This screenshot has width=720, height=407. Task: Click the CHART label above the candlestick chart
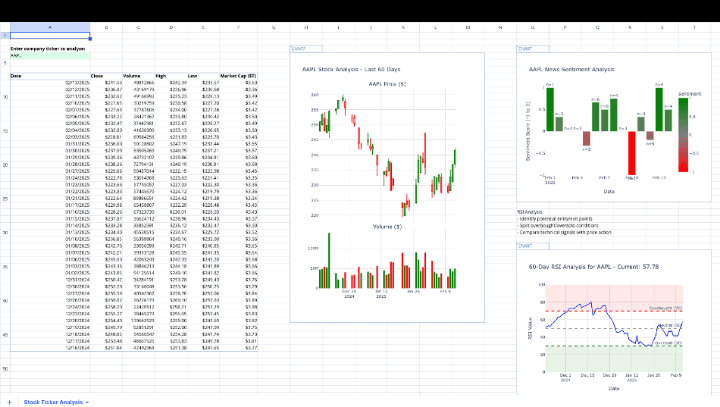tap(306, 49)
